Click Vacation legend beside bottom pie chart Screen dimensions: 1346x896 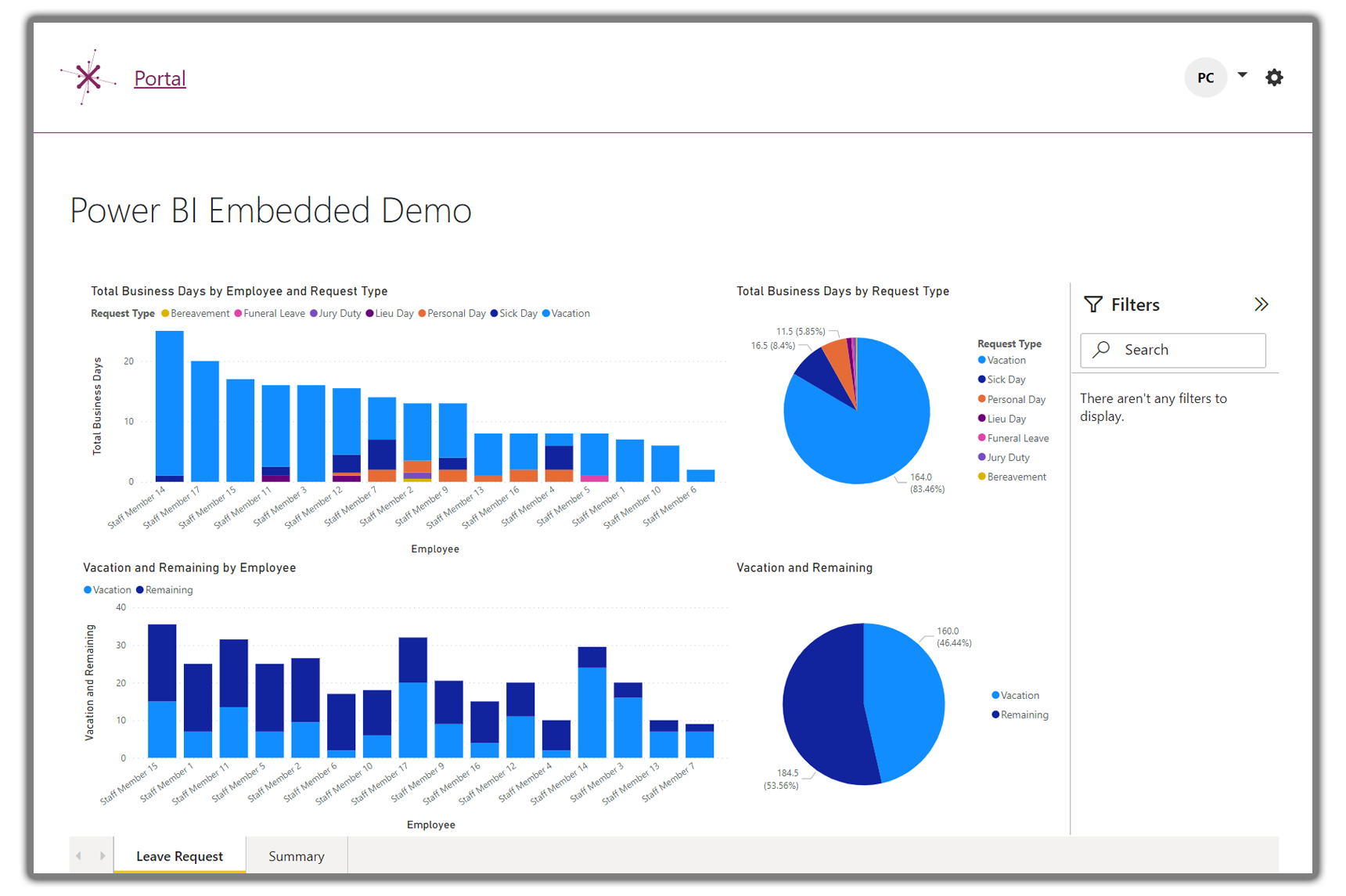(x=1015, y=696)
